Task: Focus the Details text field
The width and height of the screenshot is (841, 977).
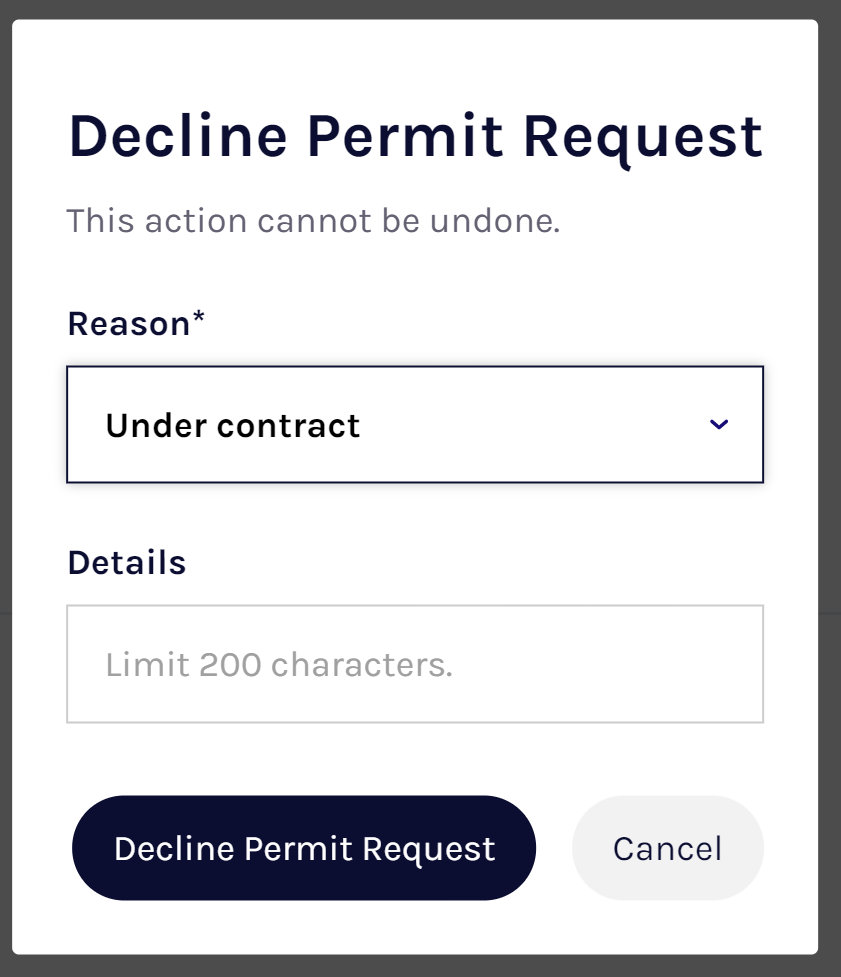Action: pos(414,664)
